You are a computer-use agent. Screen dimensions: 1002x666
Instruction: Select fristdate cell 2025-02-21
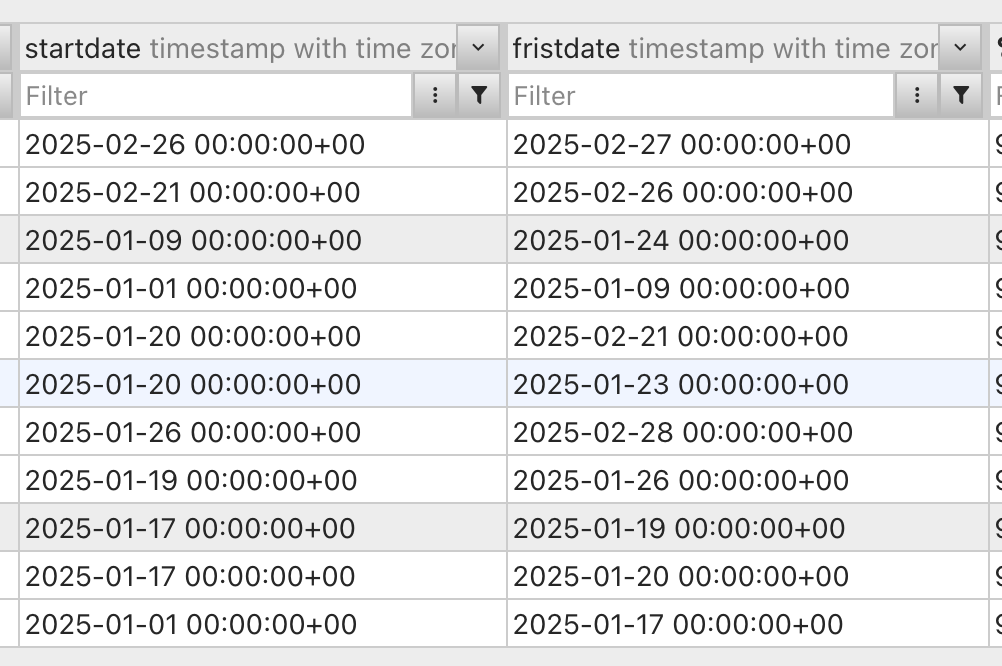(748, 336)
